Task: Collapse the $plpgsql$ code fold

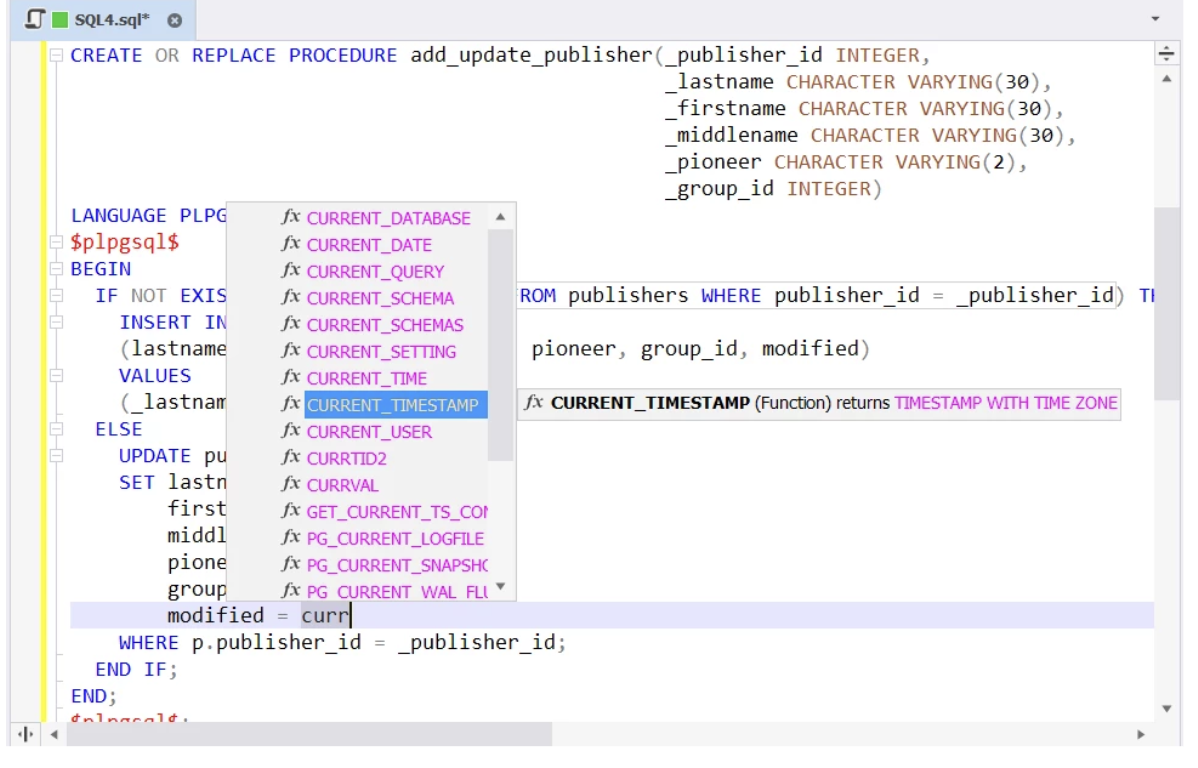Action: (x=57, y=242)
